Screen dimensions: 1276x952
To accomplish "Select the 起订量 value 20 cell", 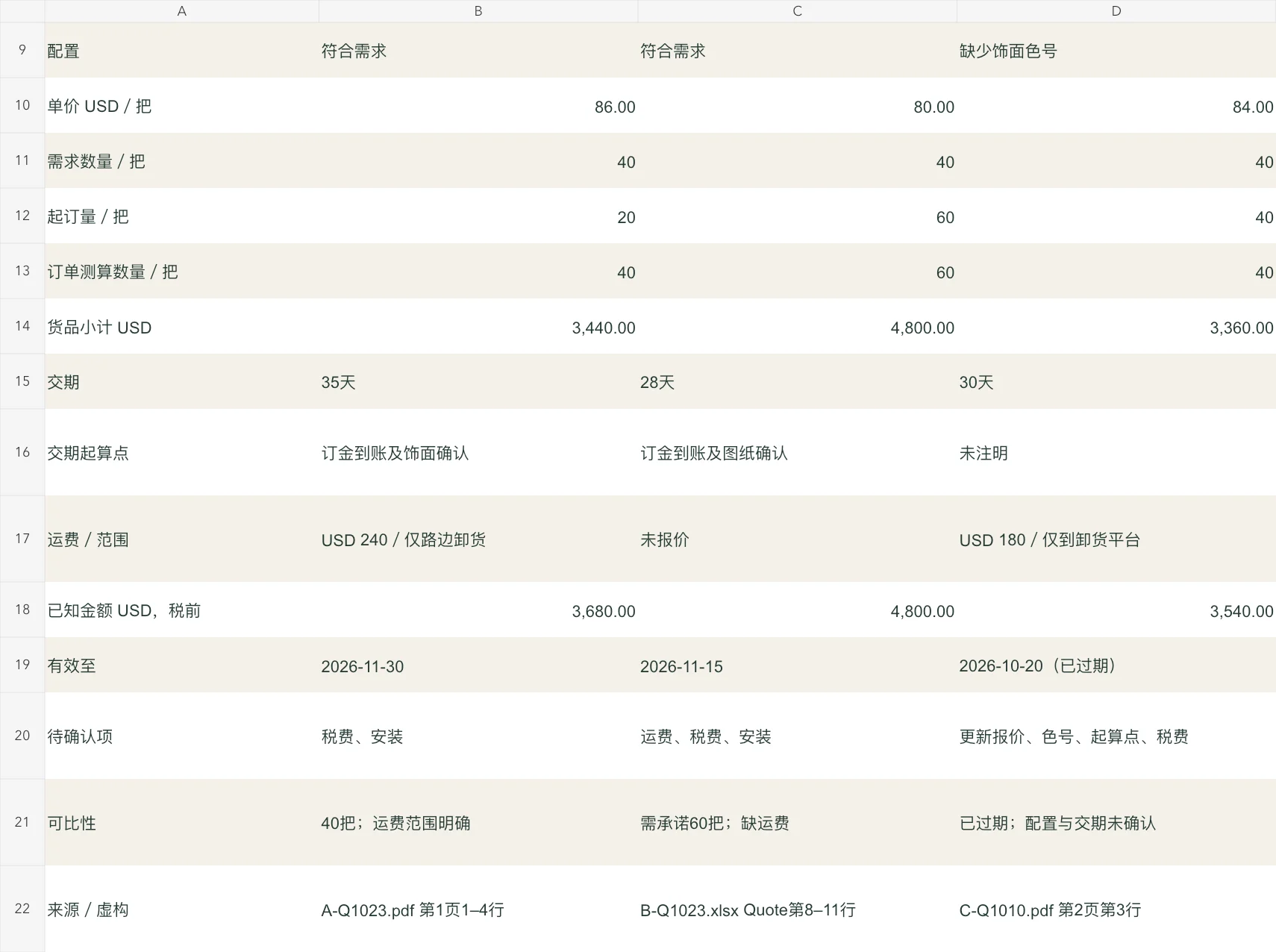I will tap(478, 216).
